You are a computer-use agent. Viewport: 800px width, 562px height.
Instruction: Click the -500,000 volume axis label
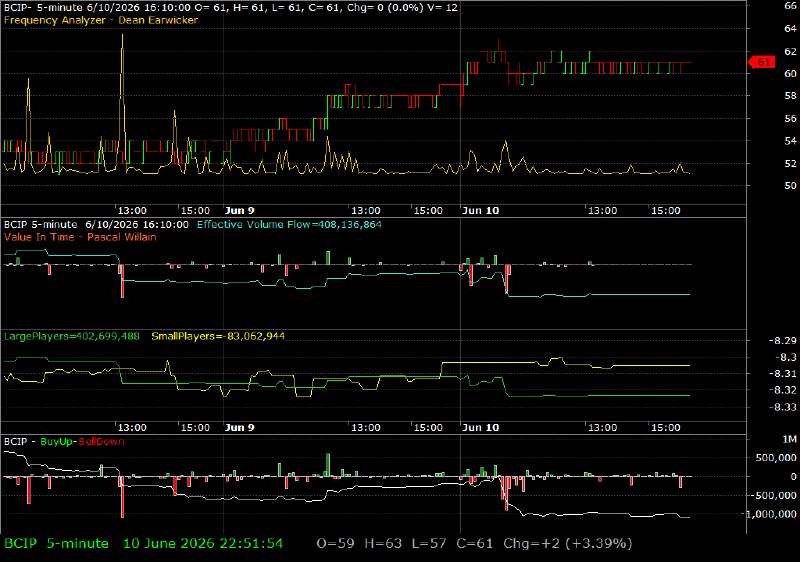773,496
